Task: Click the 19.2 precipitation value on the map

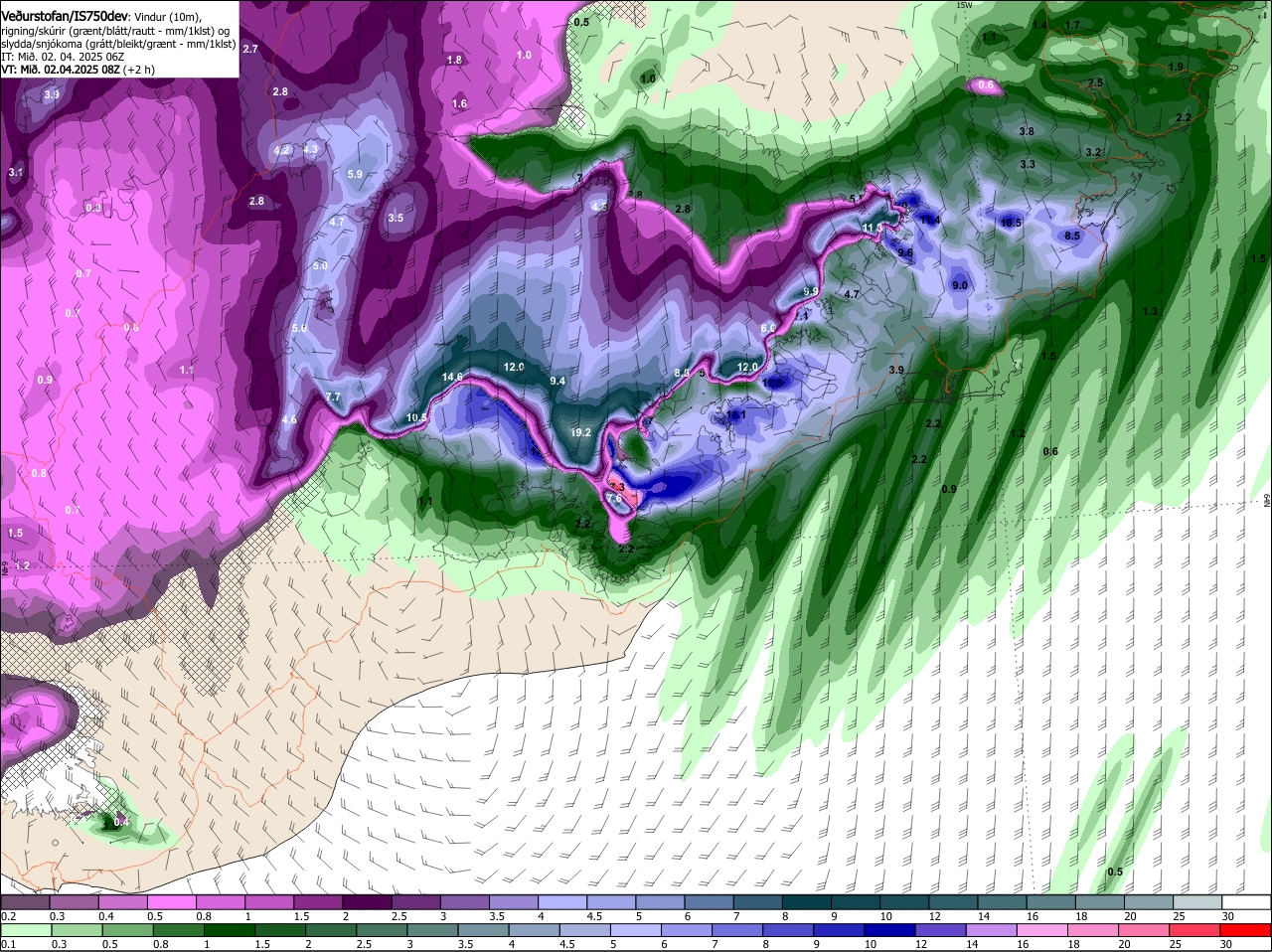Action: [x=581, y=432]
